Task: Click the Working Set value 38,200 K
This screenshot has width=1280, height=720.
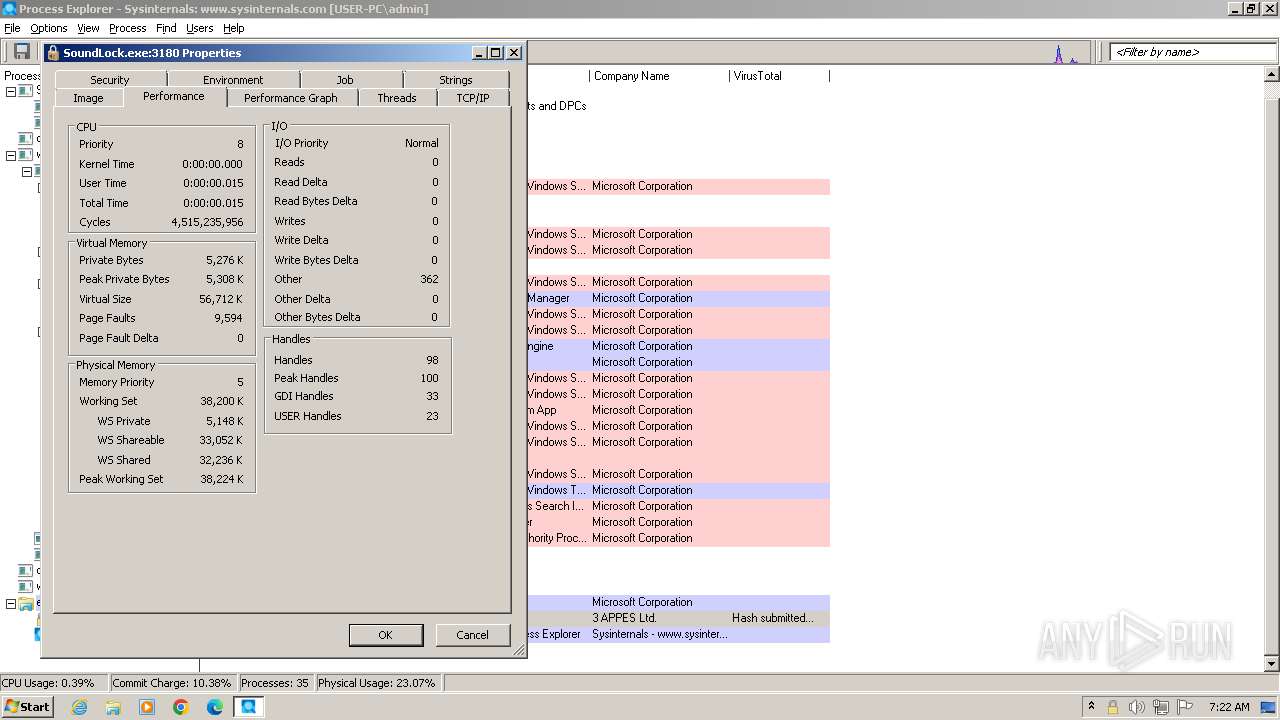Action: click(x=222, y=401)
